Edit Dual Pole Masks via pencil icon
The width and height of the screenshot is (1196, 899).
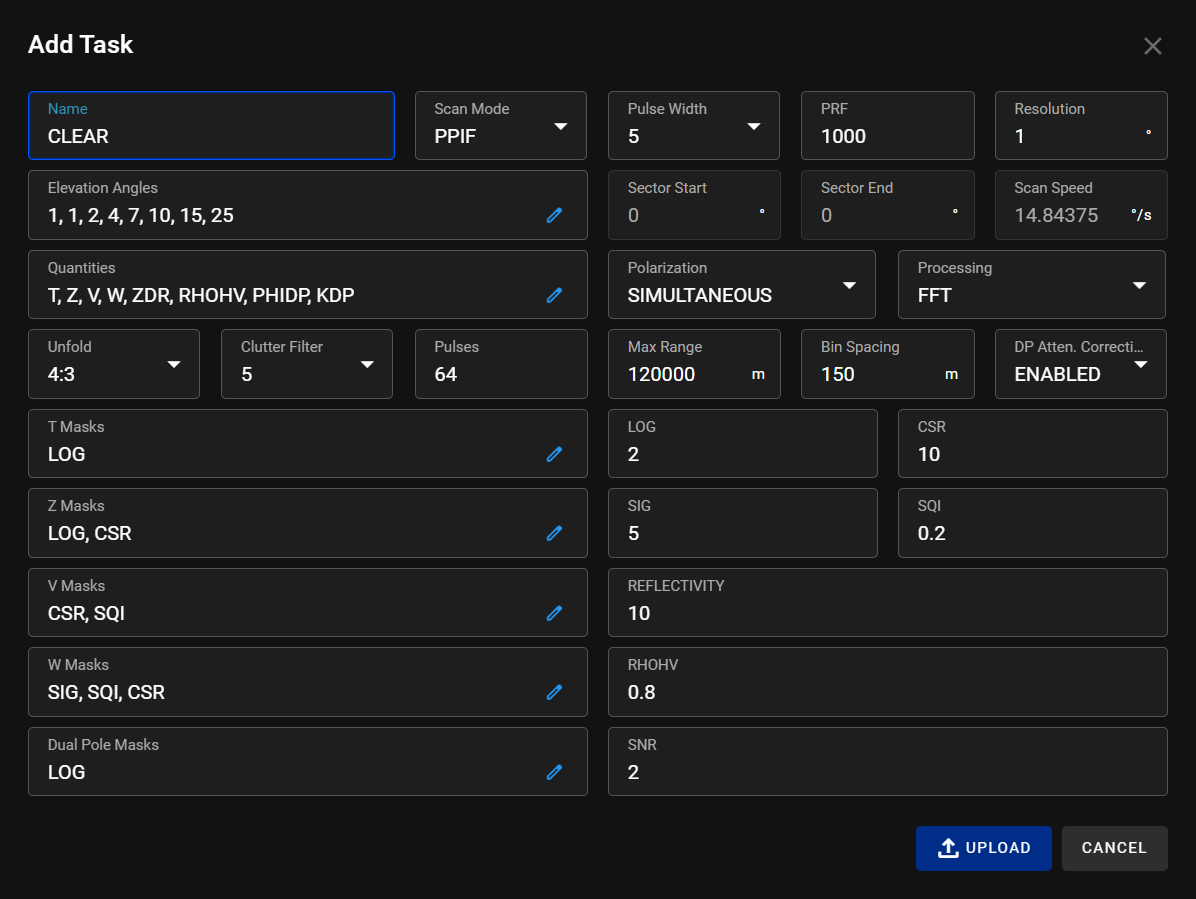point(554,772)
